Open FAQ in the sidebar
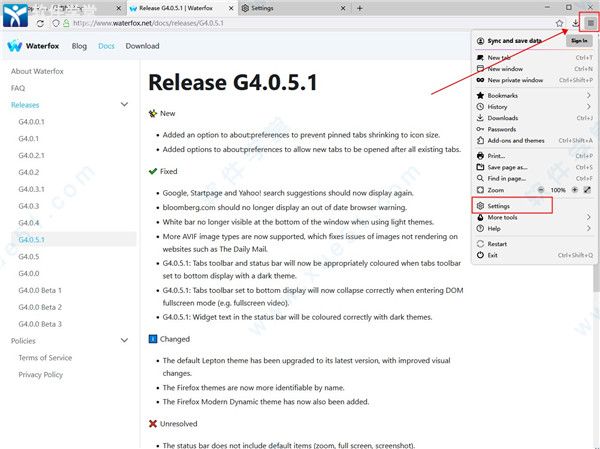Viewport: 600px width, 449px height. [18, 88]
